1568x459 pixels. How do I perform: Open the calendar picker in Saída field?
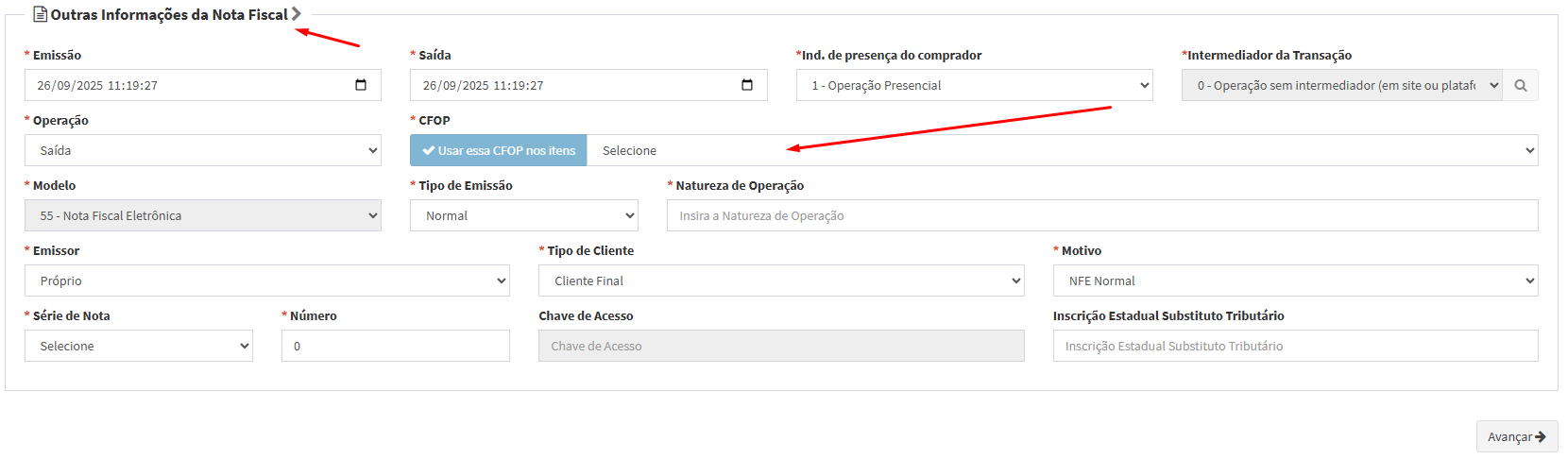[x=747, y=85]
